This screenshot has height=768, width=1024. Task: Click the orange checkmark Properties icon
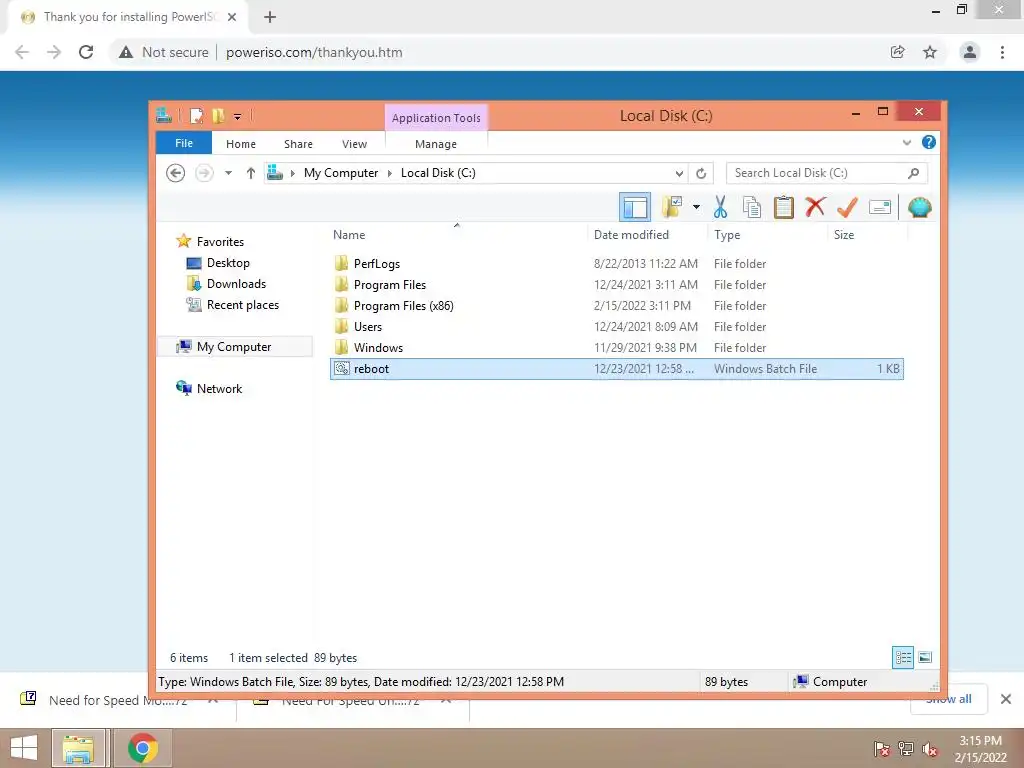(847, 208)
